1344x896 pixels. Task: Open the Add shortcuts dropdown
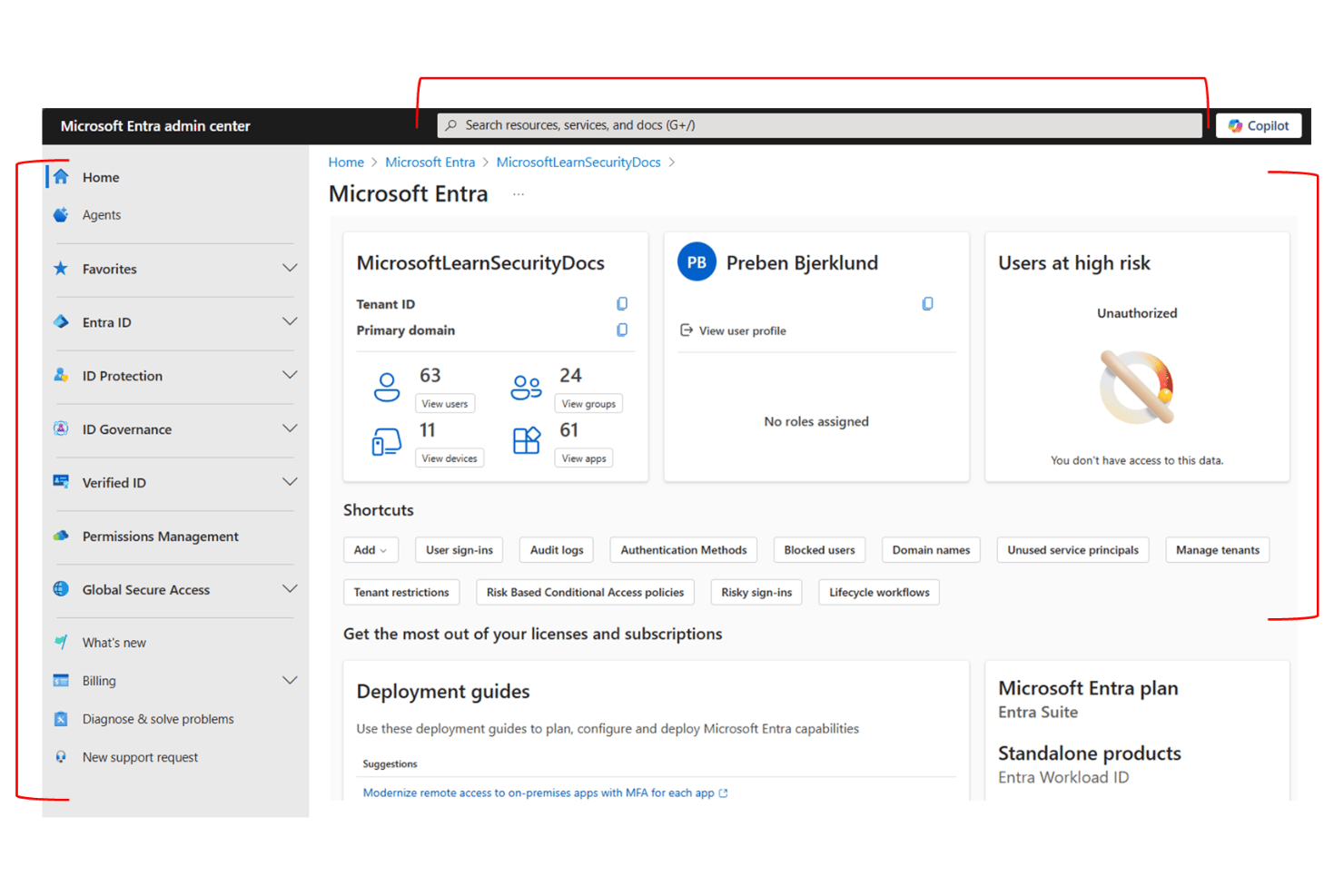click(x=371, y=550)
